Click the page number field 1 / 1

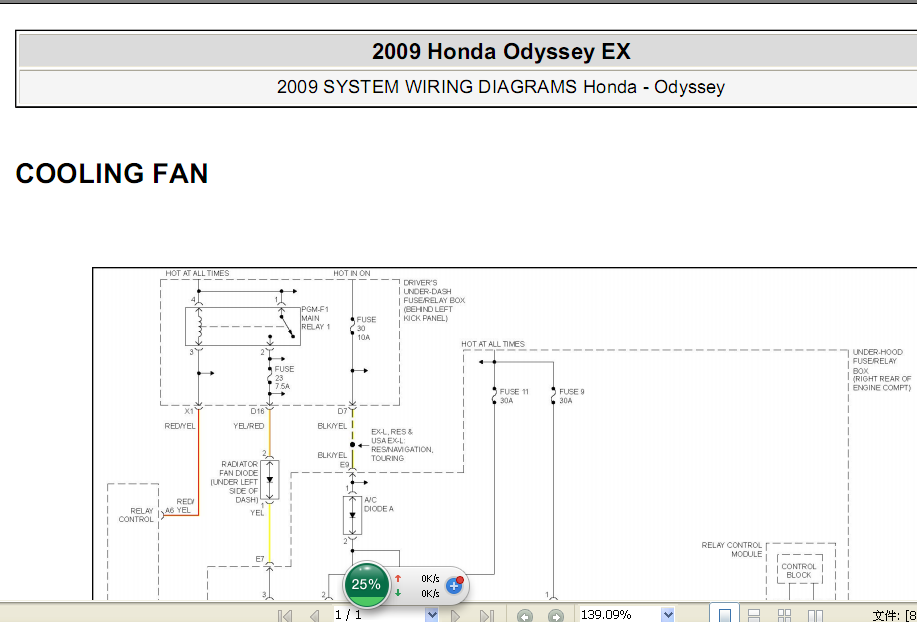click(378, 614)
